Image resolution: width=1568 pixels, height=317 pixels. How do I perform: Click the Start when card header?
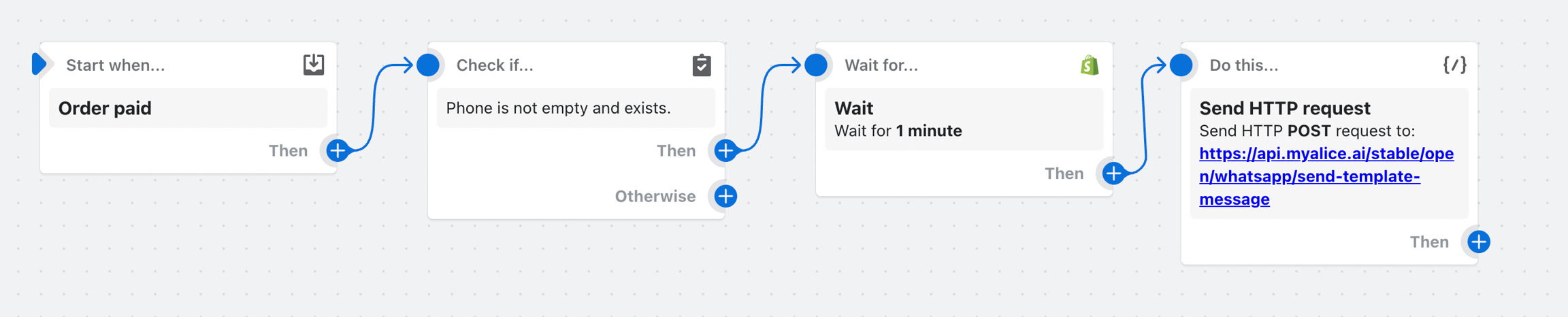(116, 65)
